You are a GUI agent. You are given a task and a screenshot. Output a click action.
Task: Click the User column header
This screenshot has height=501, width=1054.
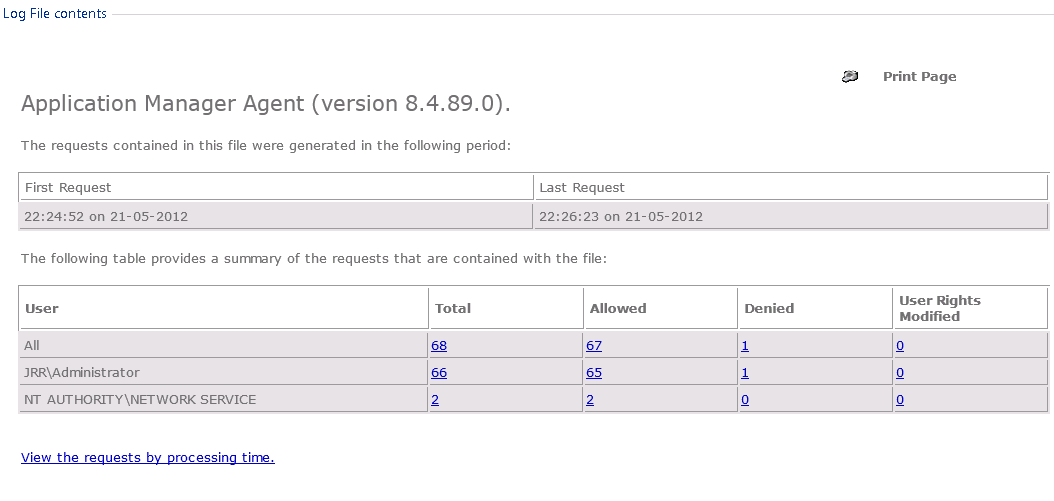point(42,309)
